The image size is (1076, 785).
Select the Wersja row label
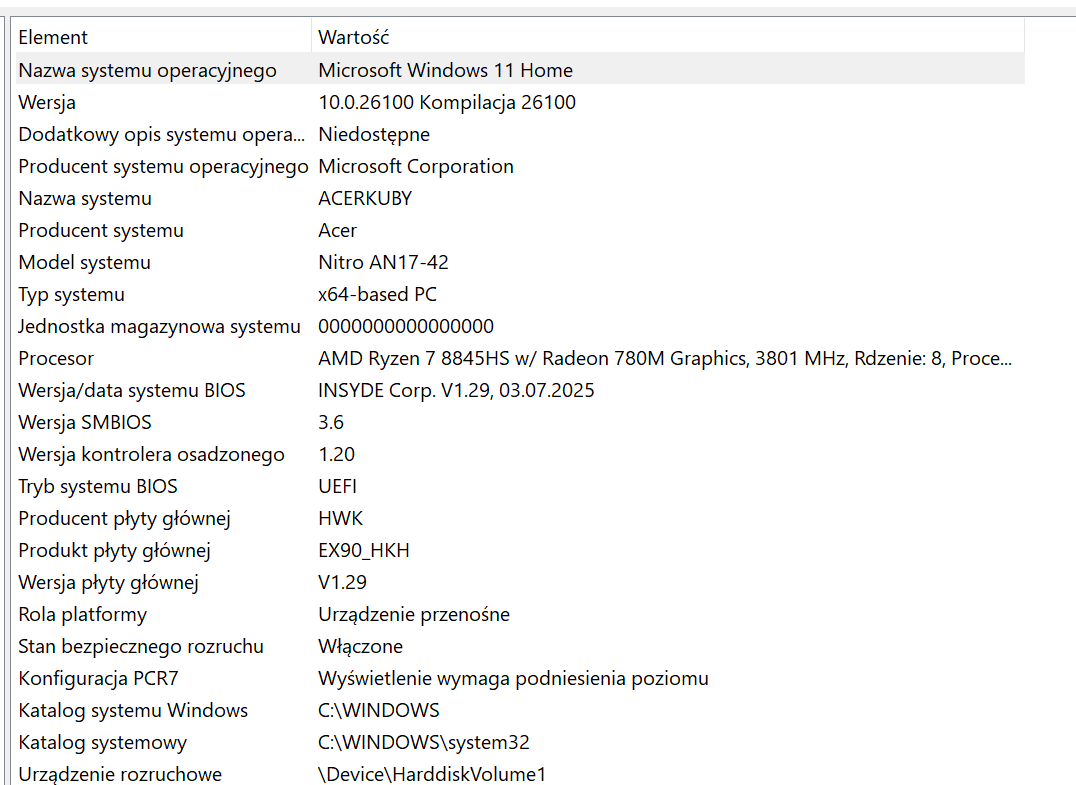pos(47,102)
